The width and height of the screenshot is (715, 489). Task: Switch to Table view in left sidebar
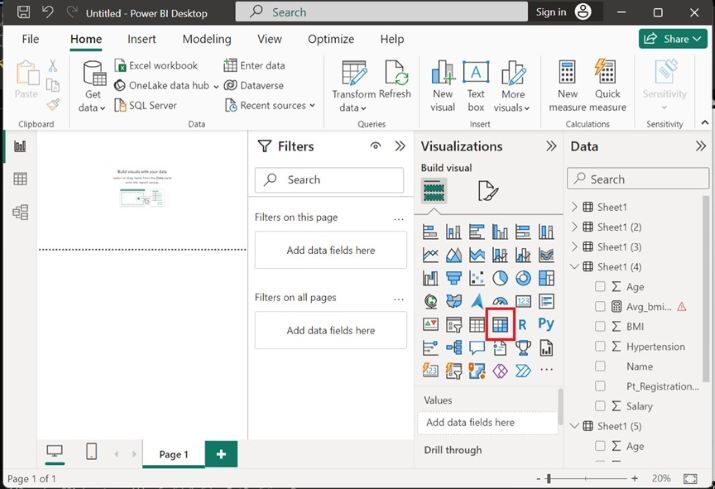(x=20, y=179)
